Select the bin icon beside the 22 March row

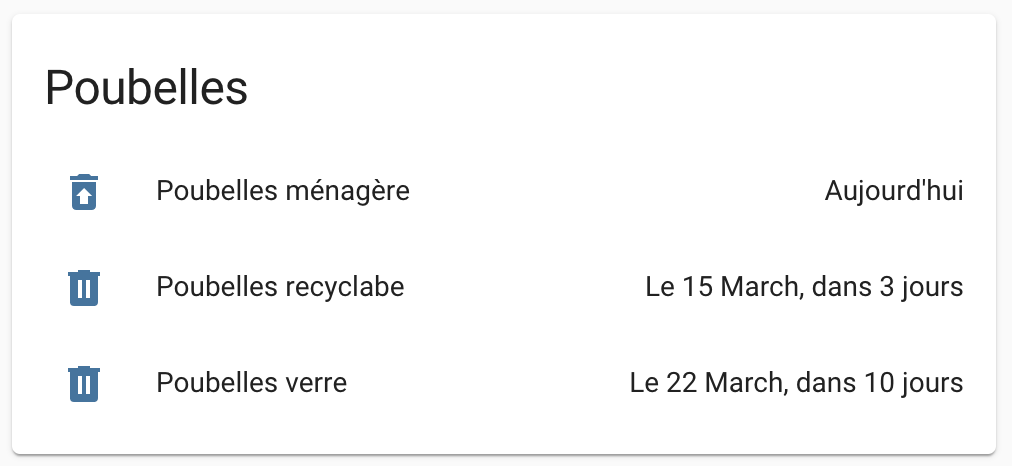[84, 384]
